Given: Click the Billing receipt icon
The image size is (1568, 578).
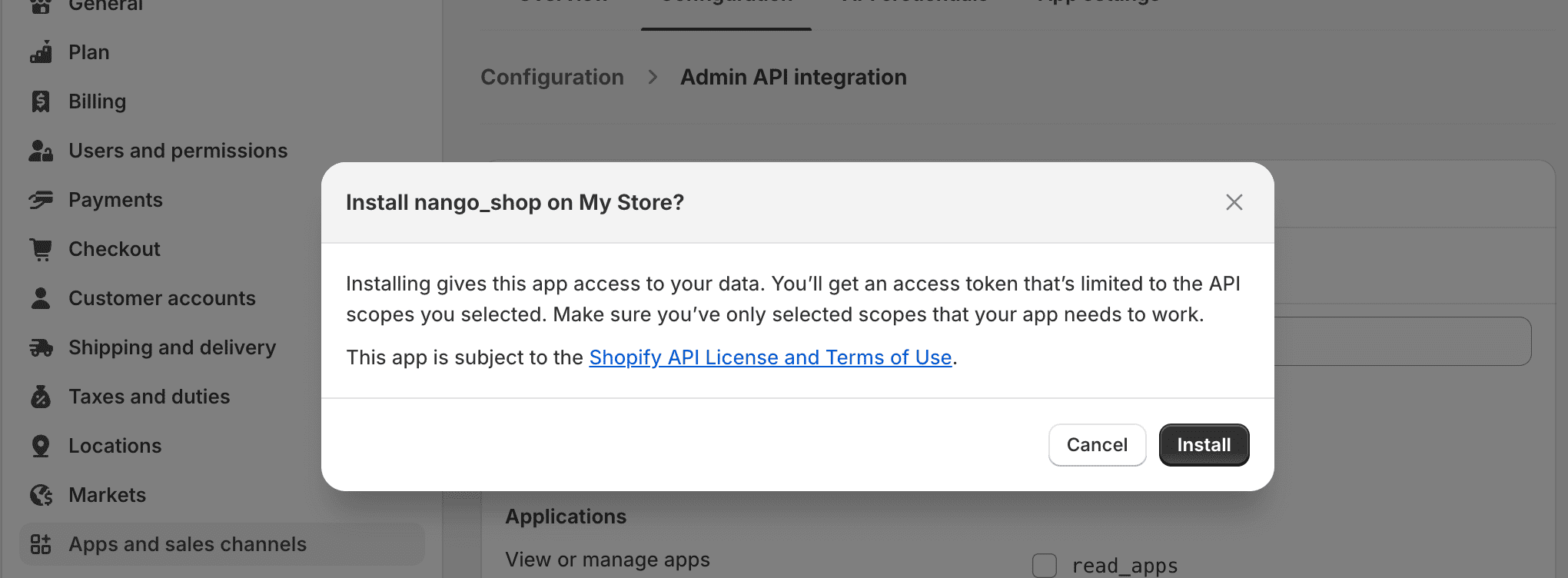Looking at the screenshot, I should (x=41, y=101).
